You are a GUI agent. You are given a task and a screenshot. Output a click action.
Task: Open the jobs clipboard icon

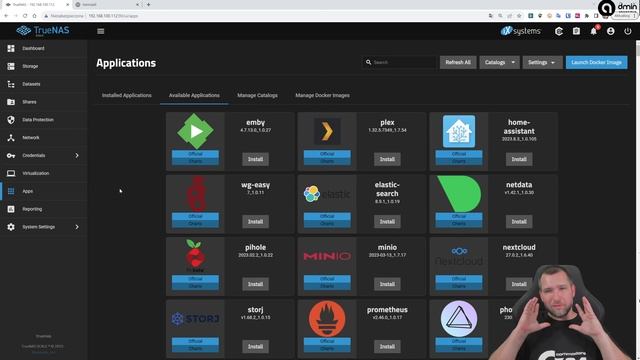coord(576,31)
